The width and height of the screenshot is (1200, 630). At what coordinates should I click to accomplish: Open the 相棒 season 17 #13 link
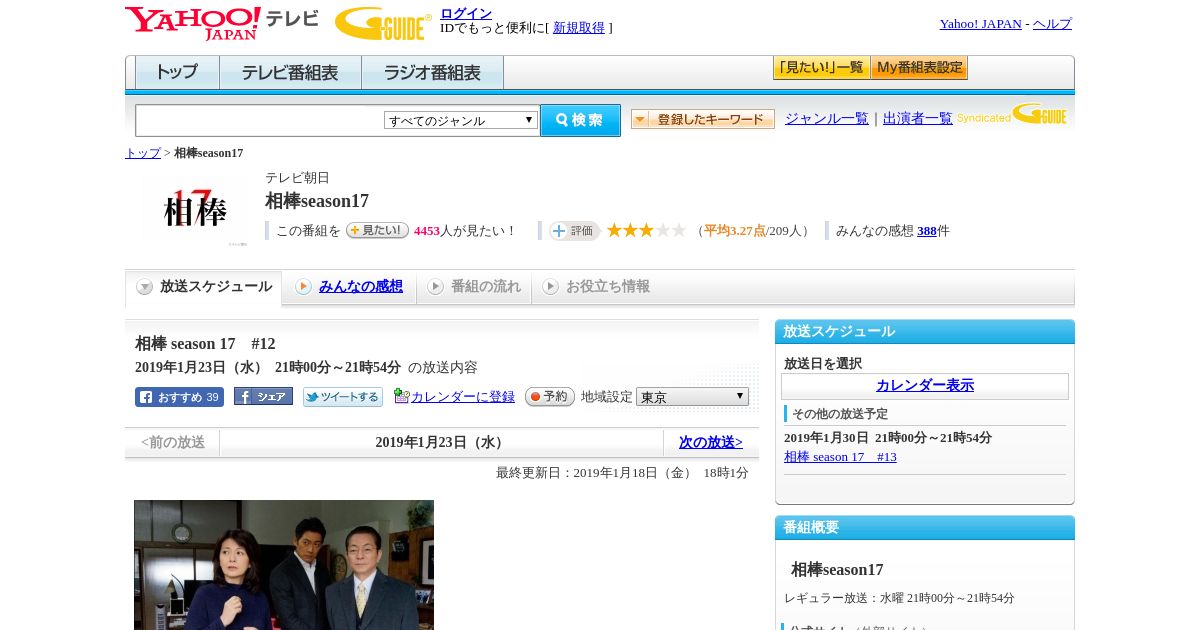840,457
